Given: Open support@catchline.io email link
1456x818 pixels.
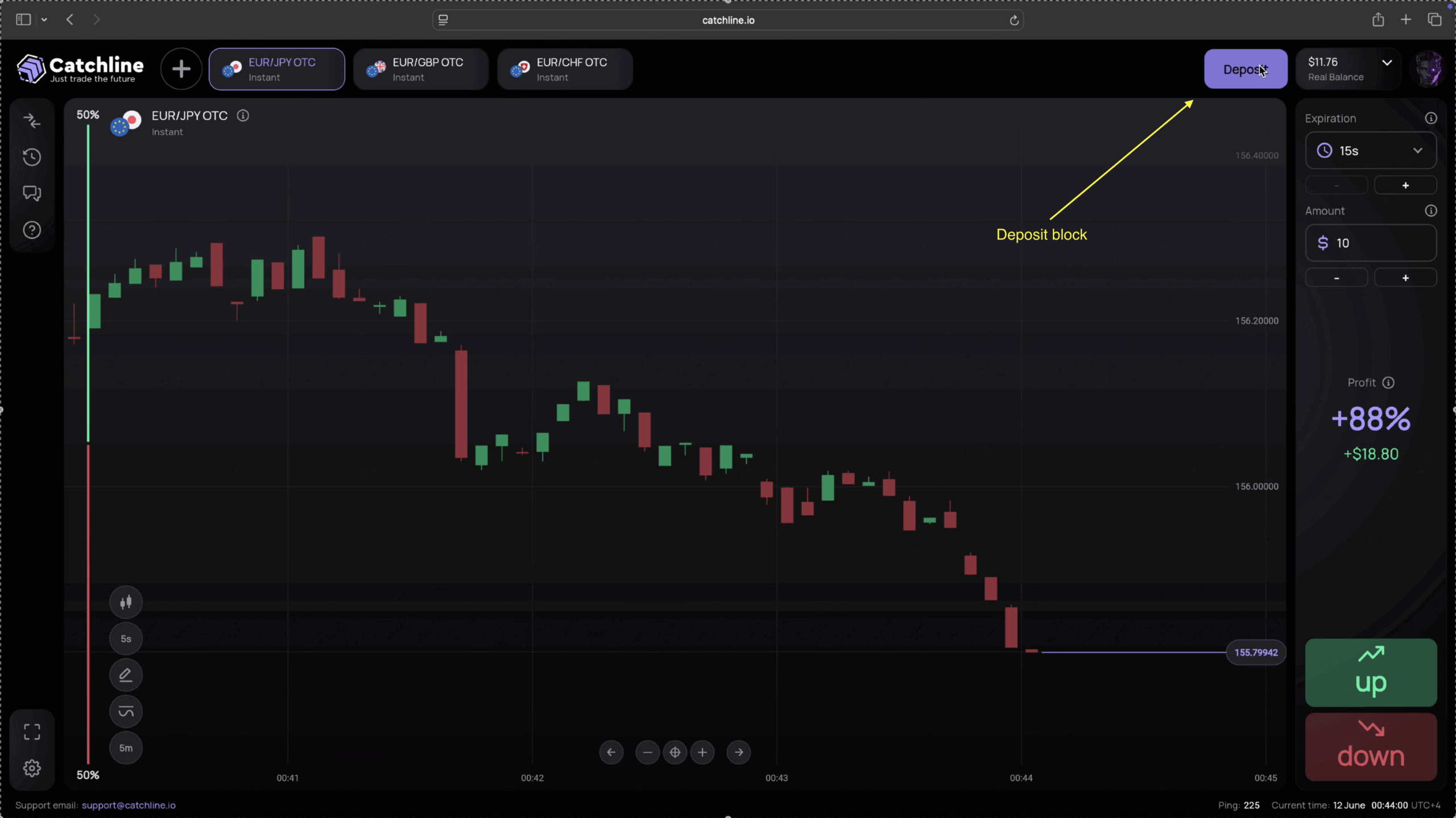Looking at the screenshot, I should 129,805.
